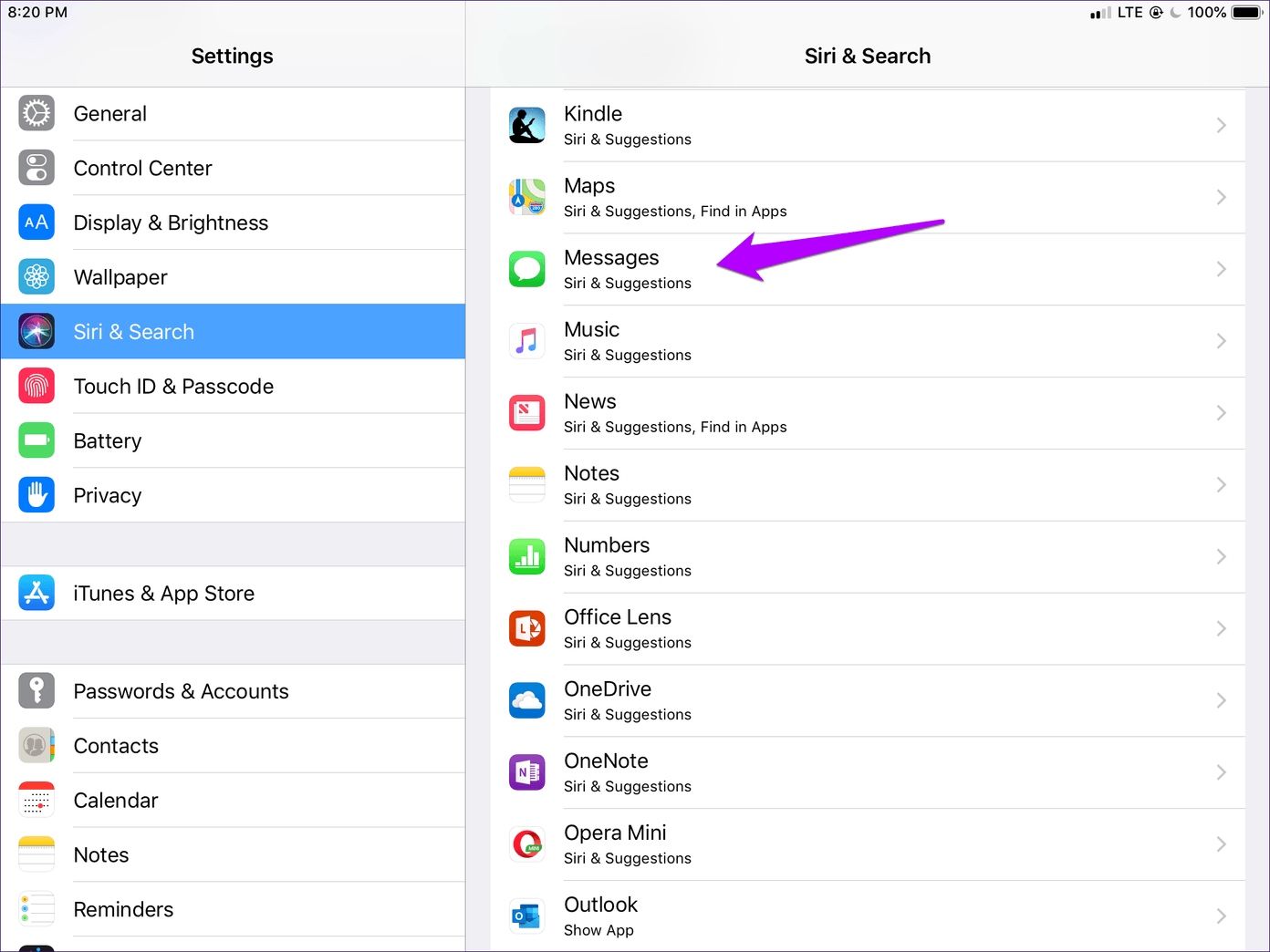Tap the Office Lens app icon
Viewport: 1270px width, 952px height.
527,628
